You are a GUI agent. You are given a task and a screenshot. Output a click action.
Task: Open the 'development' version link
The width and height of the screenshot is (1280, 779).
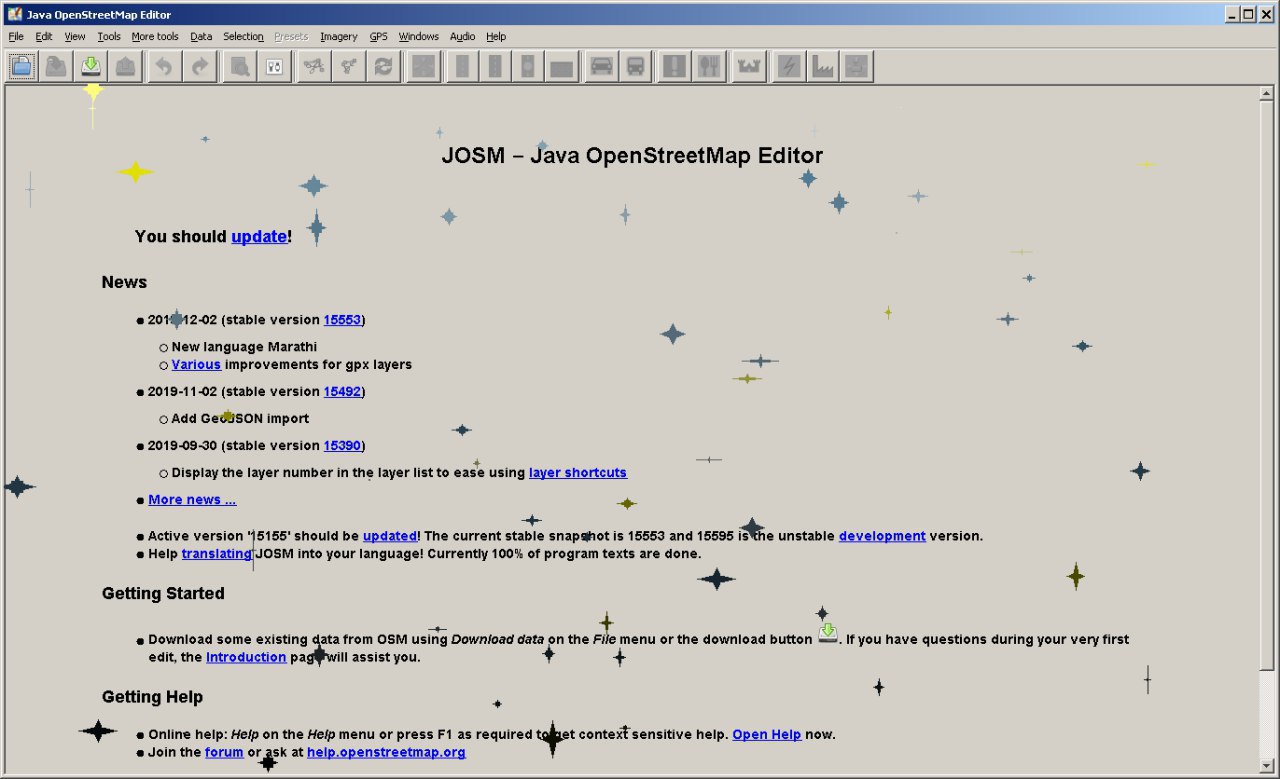[x=882, y=536]
